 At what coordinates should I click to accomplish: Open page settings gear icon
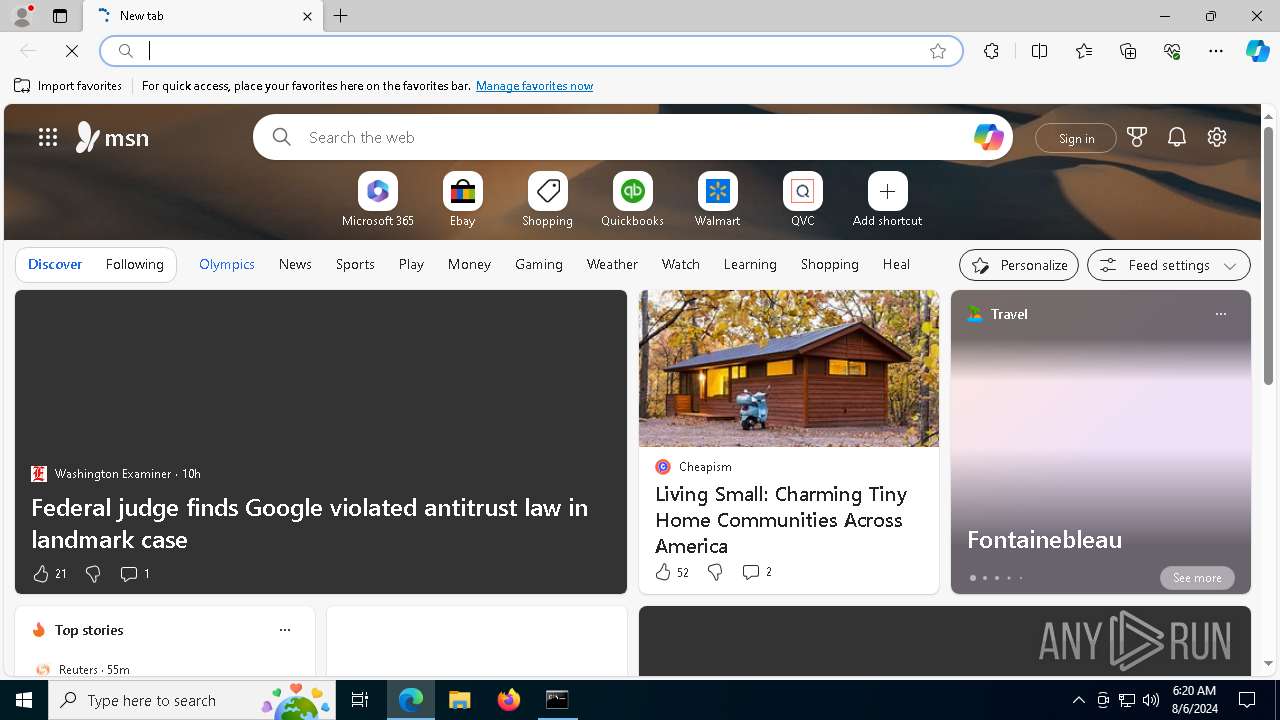tap(1217, 137)
